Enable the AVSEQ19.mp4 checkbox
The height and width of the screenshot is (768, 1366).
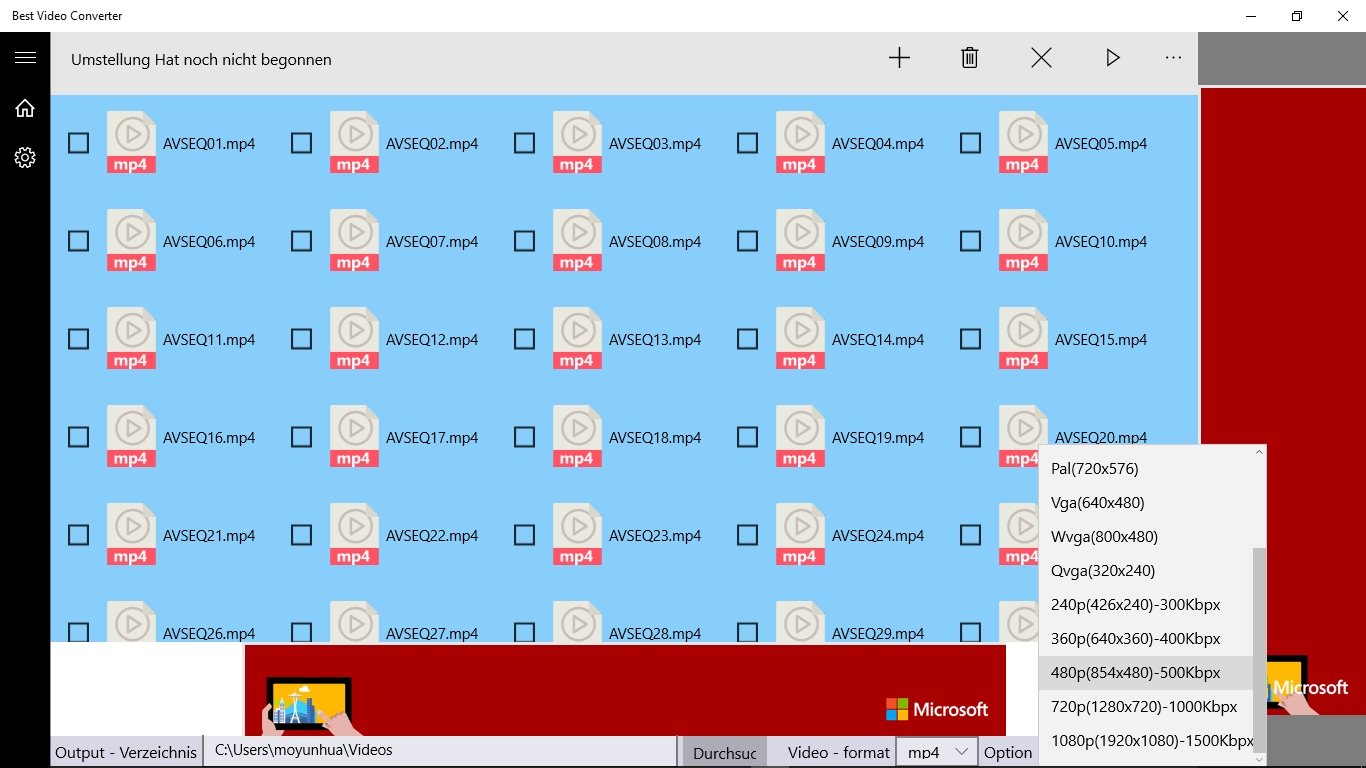[747, 437]
